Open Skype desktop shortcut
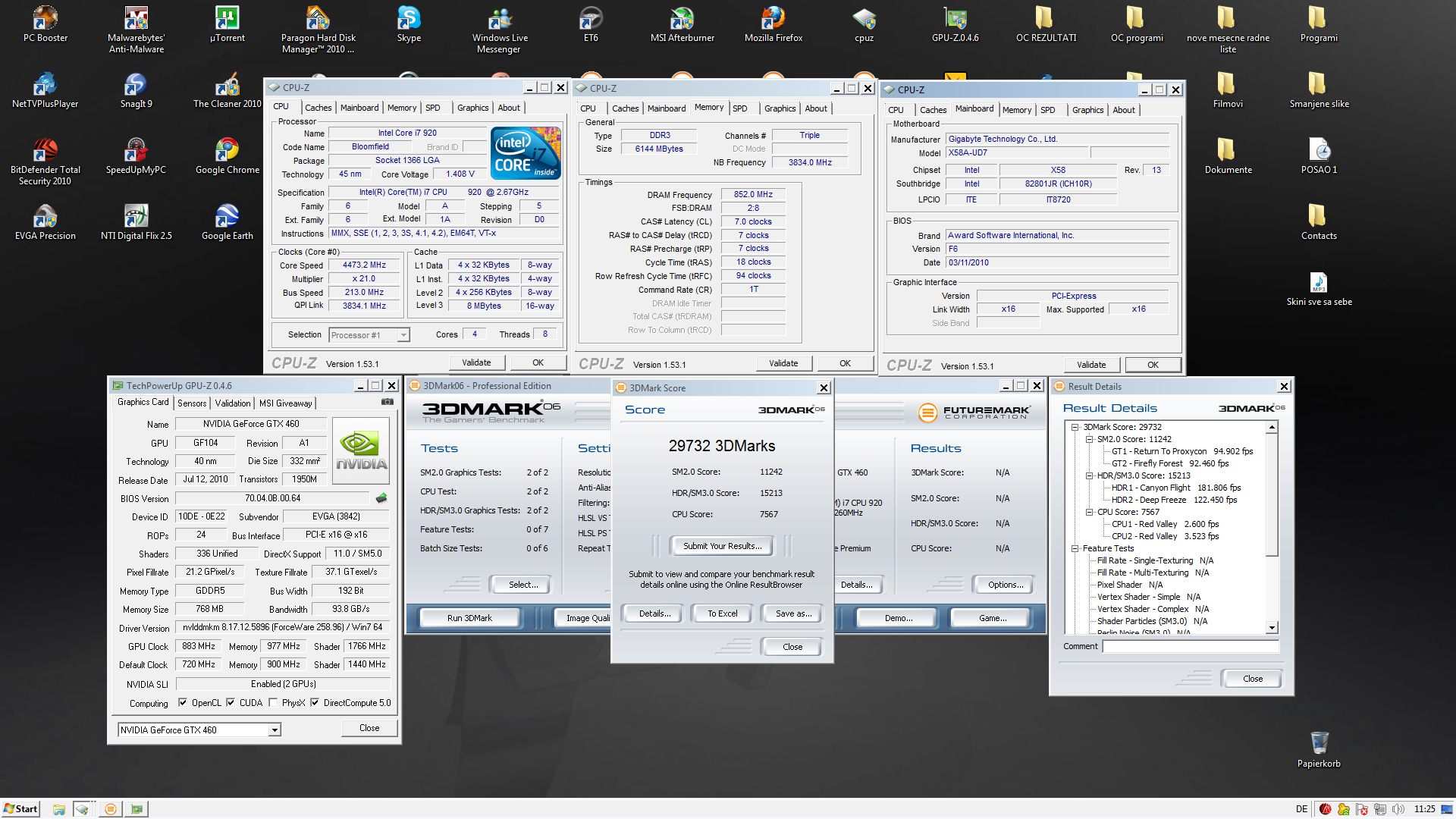The image size is (1456, 819). point(409,18)
